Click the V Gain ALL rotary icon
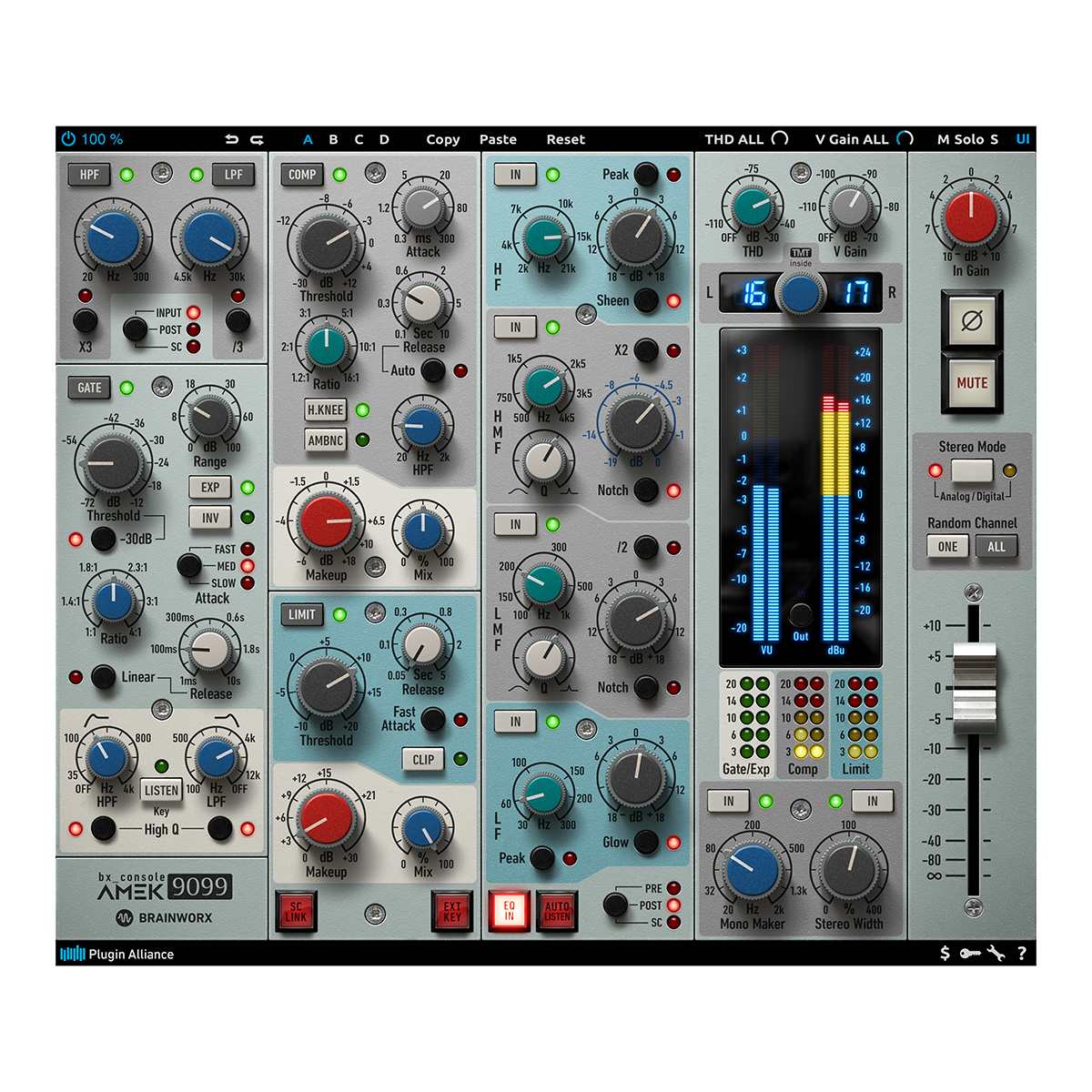The height and width of the screenshot is (1092, 1092). tap(905, 139)
